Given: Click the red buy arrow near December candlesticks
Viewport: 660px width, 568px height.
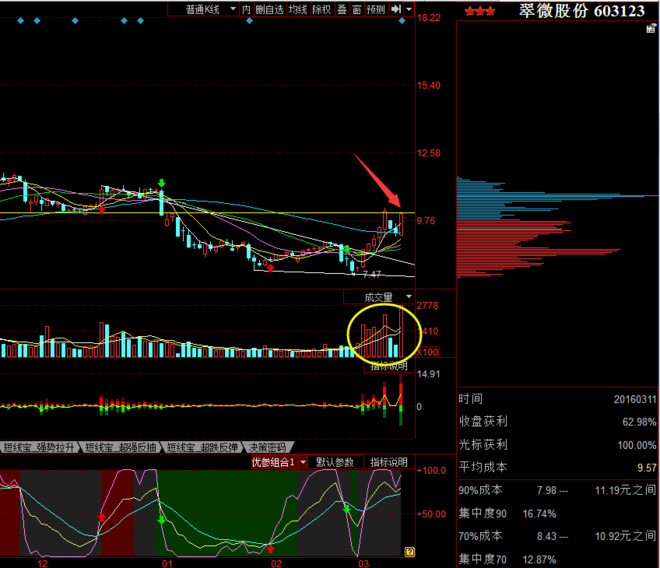Looking at the screenshot, I should (101, 209).
